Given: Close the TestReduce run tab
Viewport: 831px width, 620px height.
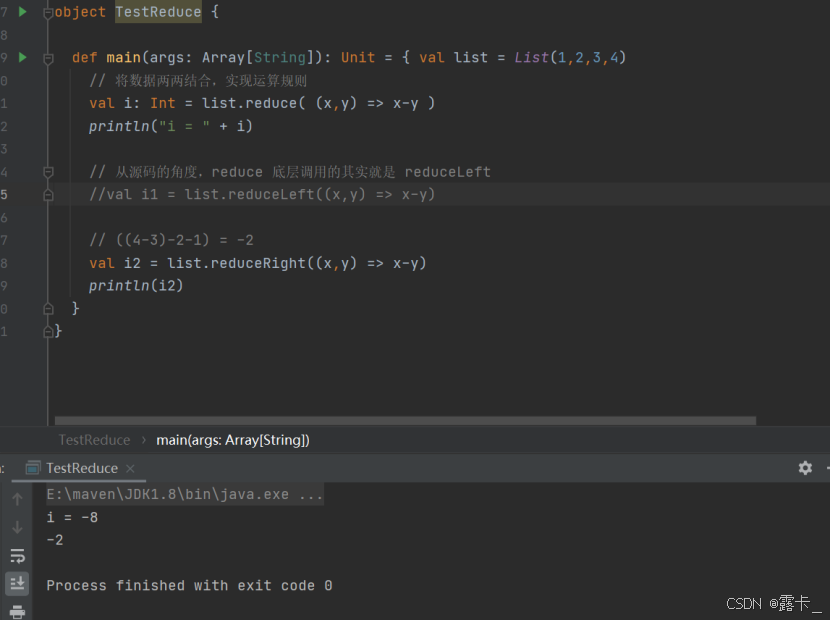Looking at the screenshot, I should click(130, 468).
